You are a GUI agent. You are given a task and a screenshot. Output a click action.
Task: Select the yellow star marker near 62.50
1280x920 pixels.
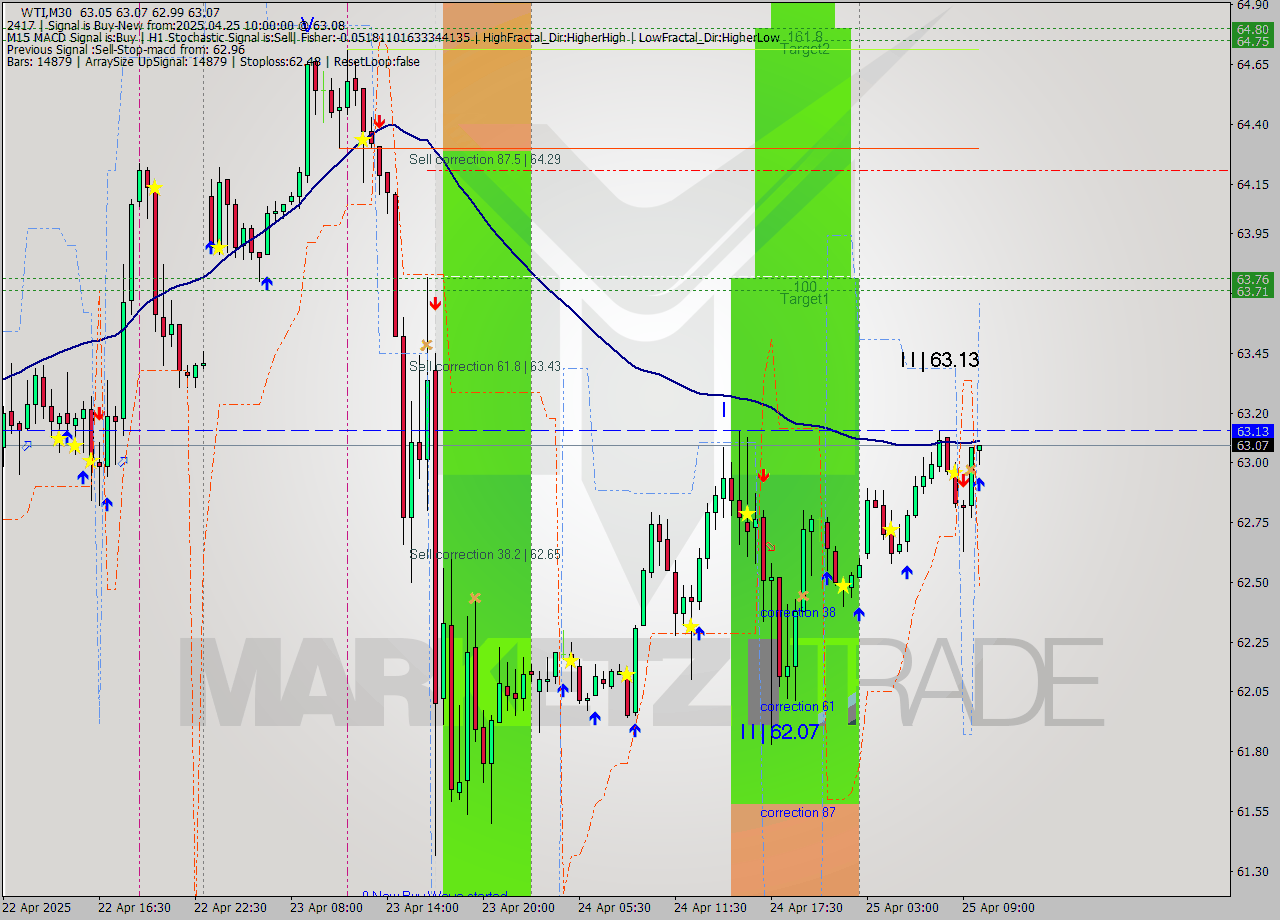pyautogui.click(x=845, y=585)
